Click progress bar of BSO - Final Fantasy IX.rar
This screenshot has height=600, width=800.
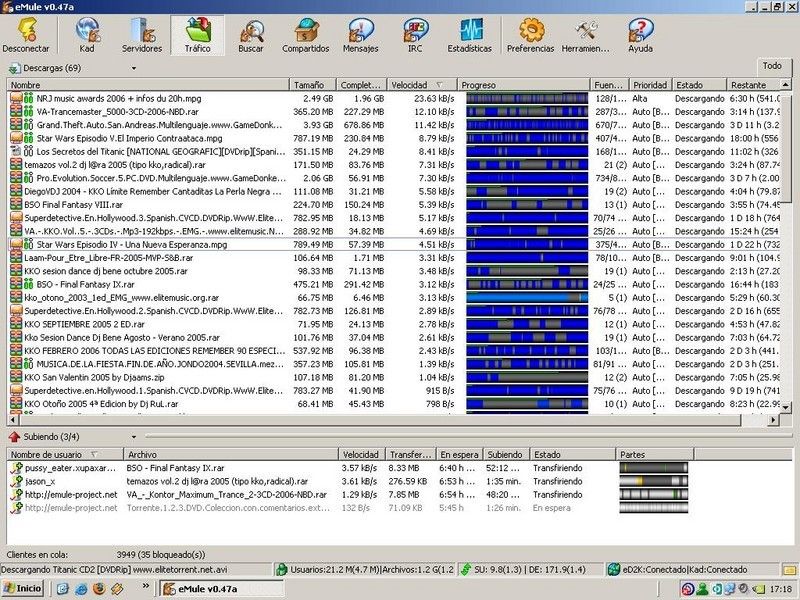click(527, 284)
